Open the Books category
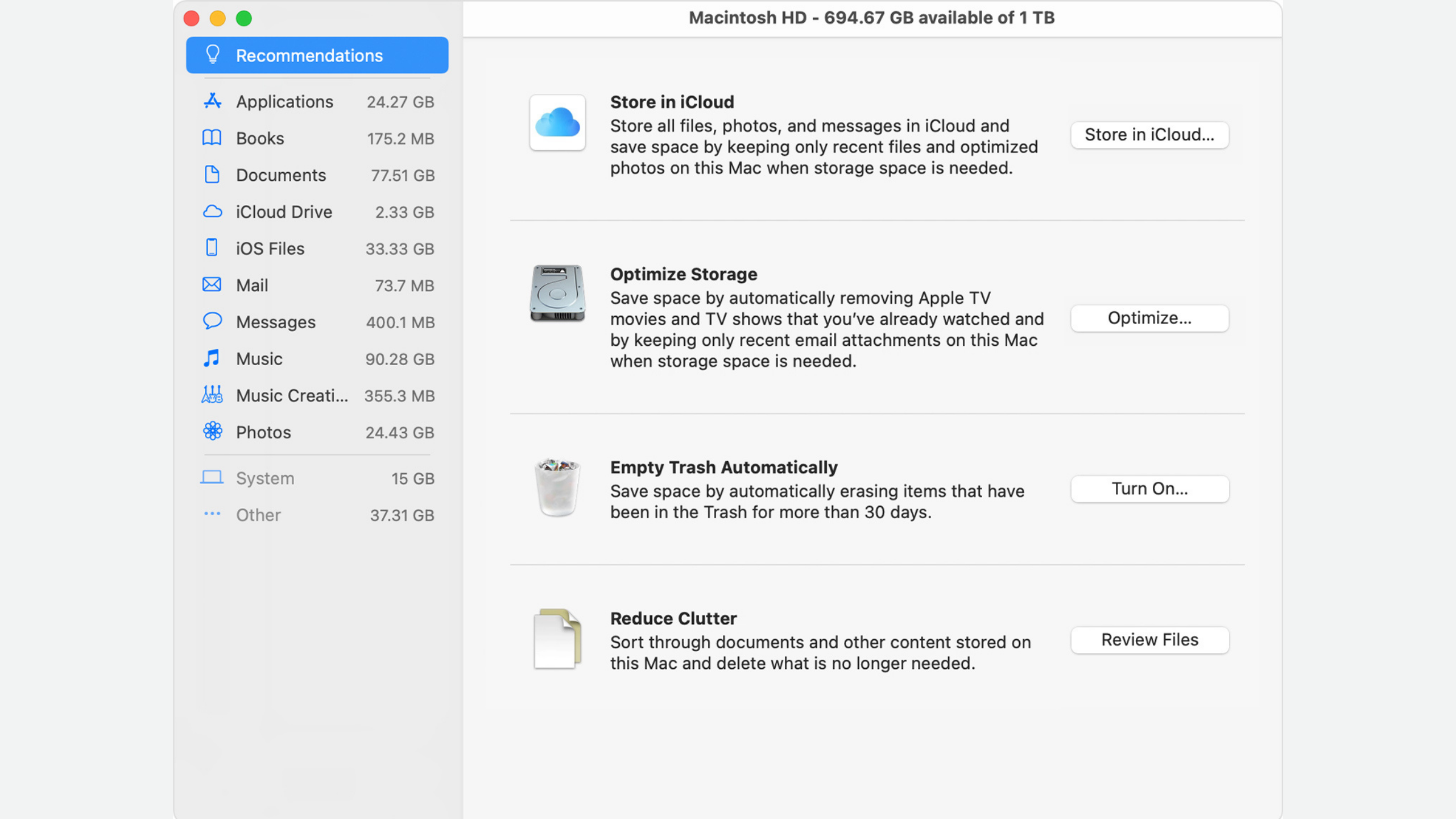Screen dimensions: 1456x819 [317, 139]
